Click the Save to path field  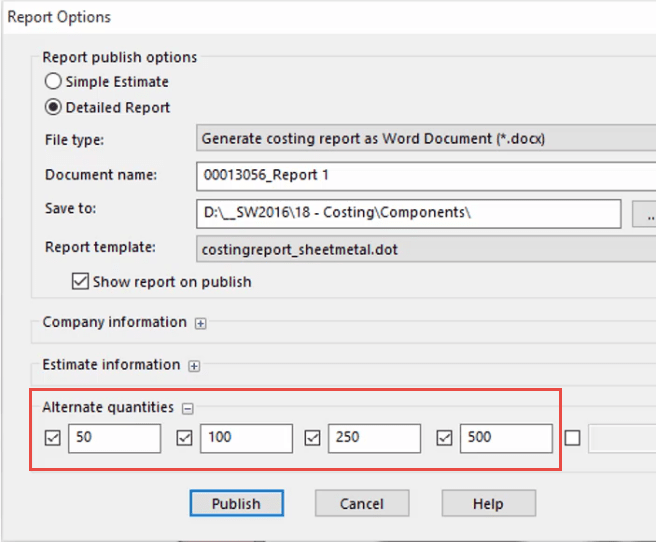click(x=408, y=213)
